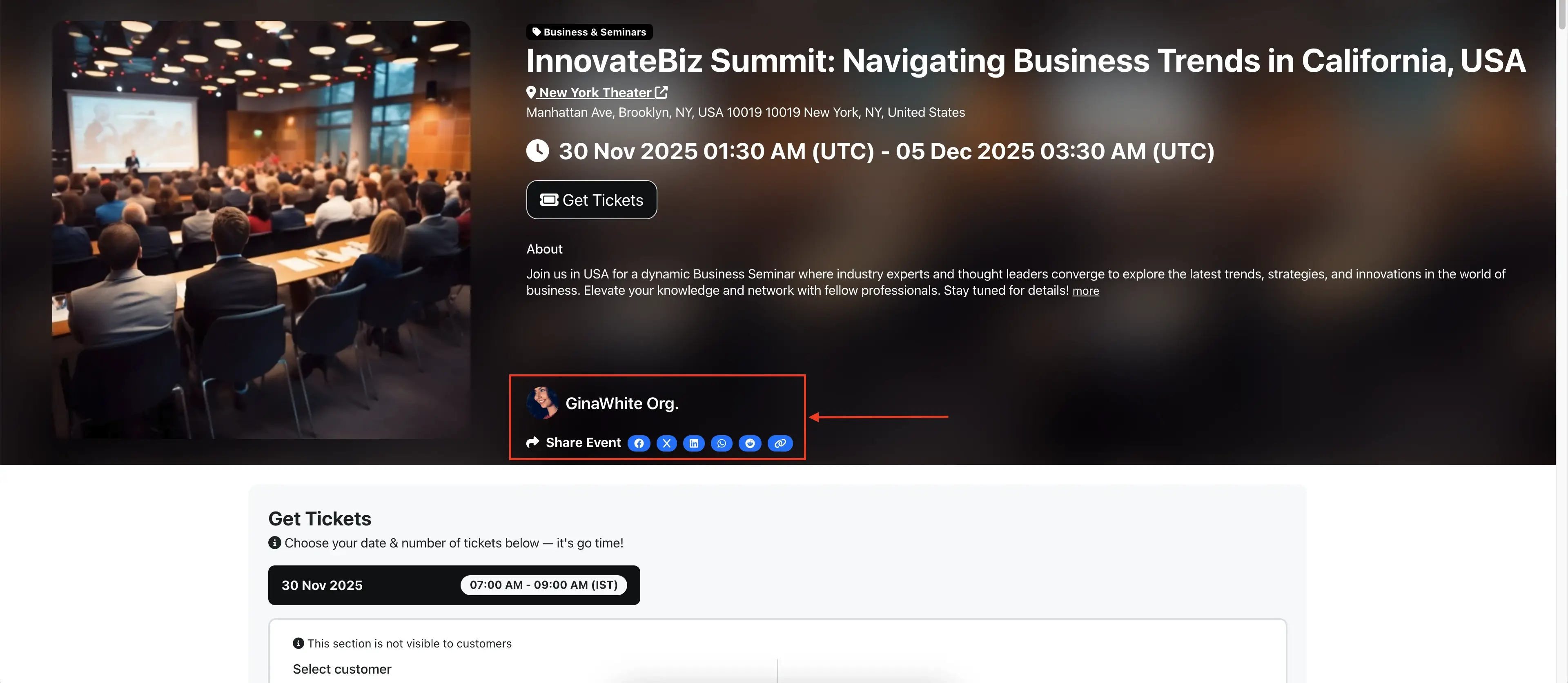Share the event on LinkedIn
This screenshot has height=683, width=1568.
click(694, 443)
